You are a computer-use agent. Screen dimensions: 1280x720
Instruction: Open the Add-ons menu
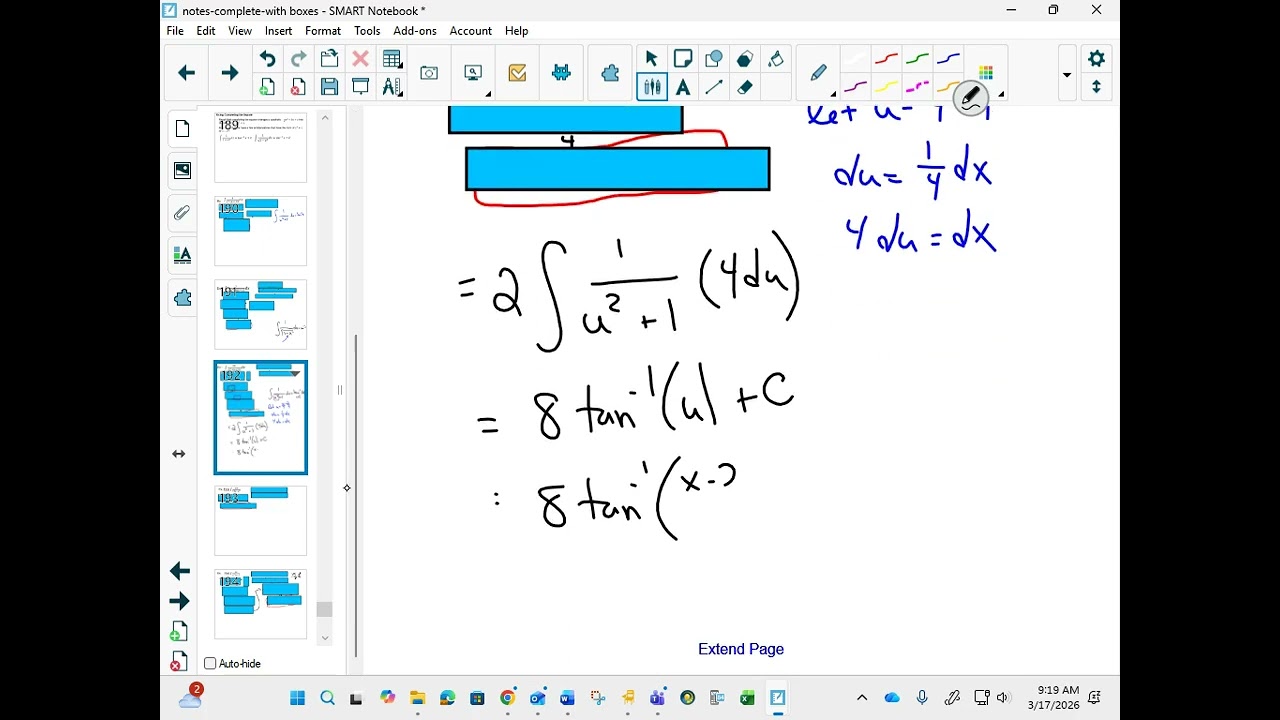(415, 31)
